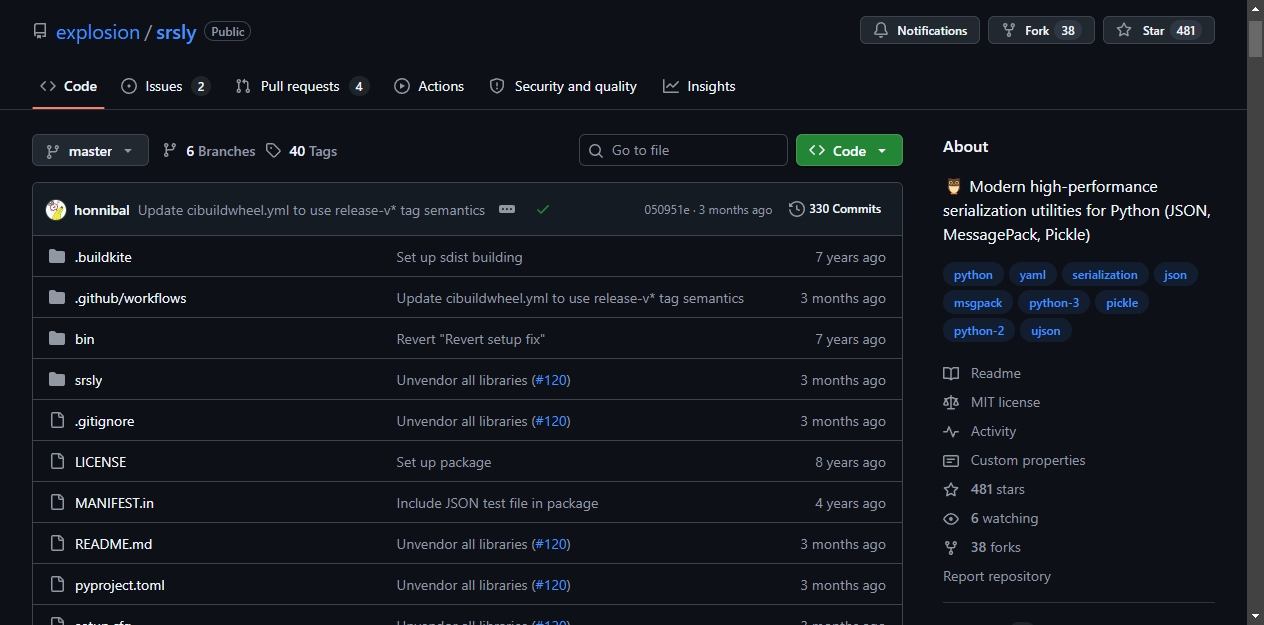
Task: Click the pulse icon beside Activity
Action: point(951,431)
